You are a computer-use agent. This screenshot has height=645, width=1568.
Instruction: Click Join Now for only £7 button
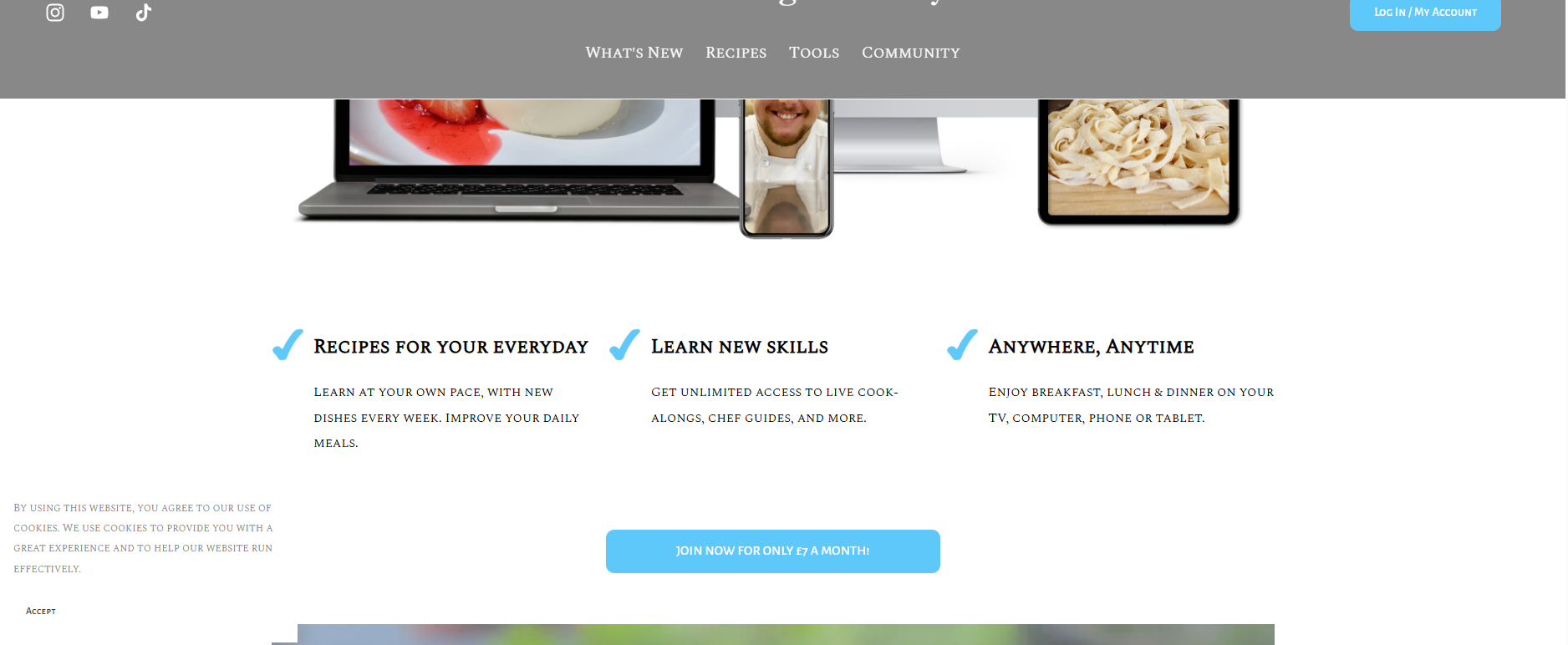pyautogui.click(x=773, y=551)
